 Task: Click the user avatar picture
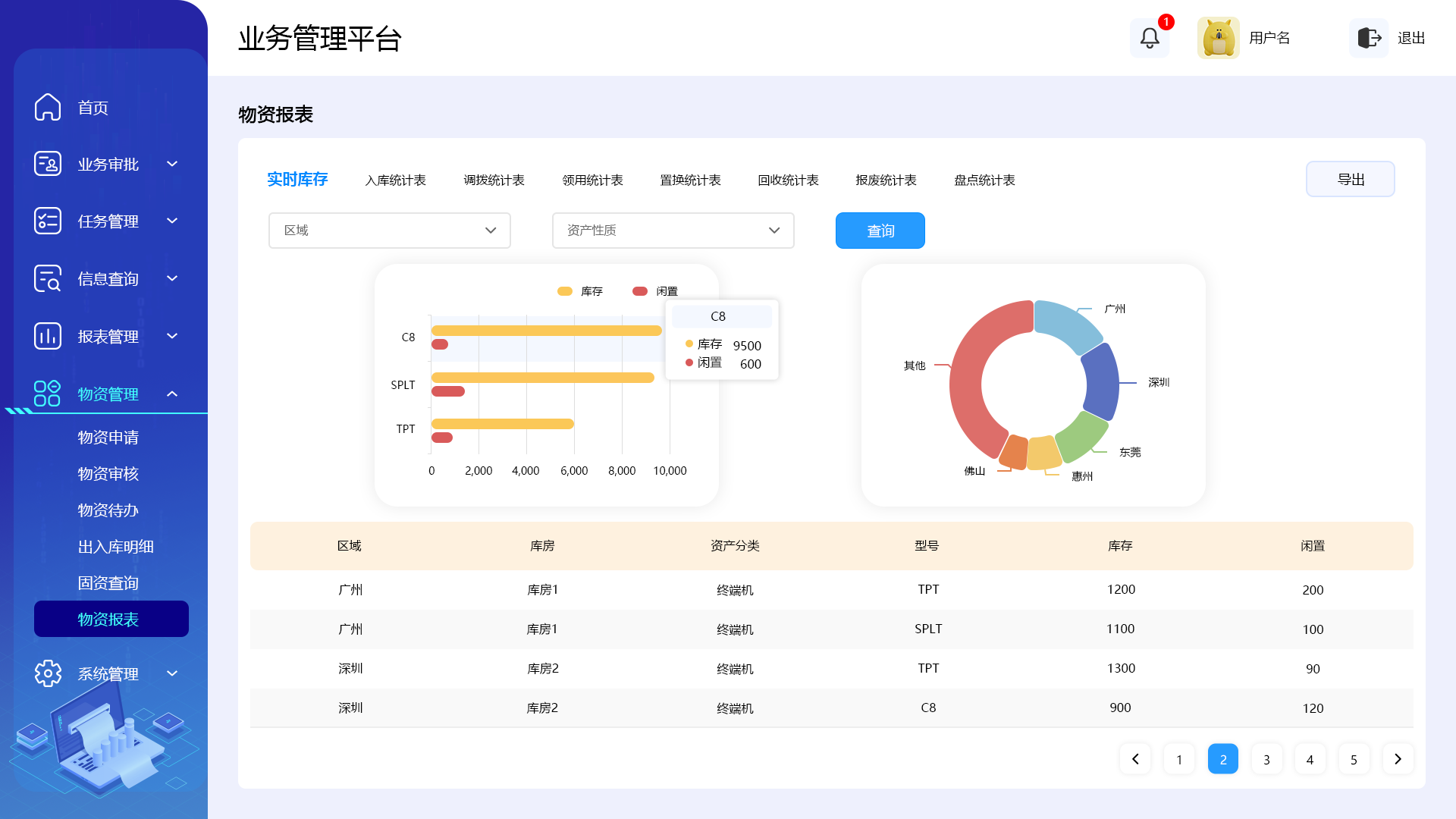click(x=1218, y=38)
